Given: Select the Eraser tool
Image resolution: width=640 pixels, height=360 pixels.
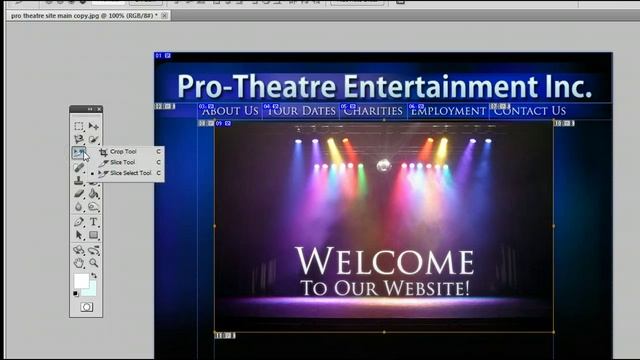Looking at the screenshot, I should pyautogui.click(x=79, y=193).
